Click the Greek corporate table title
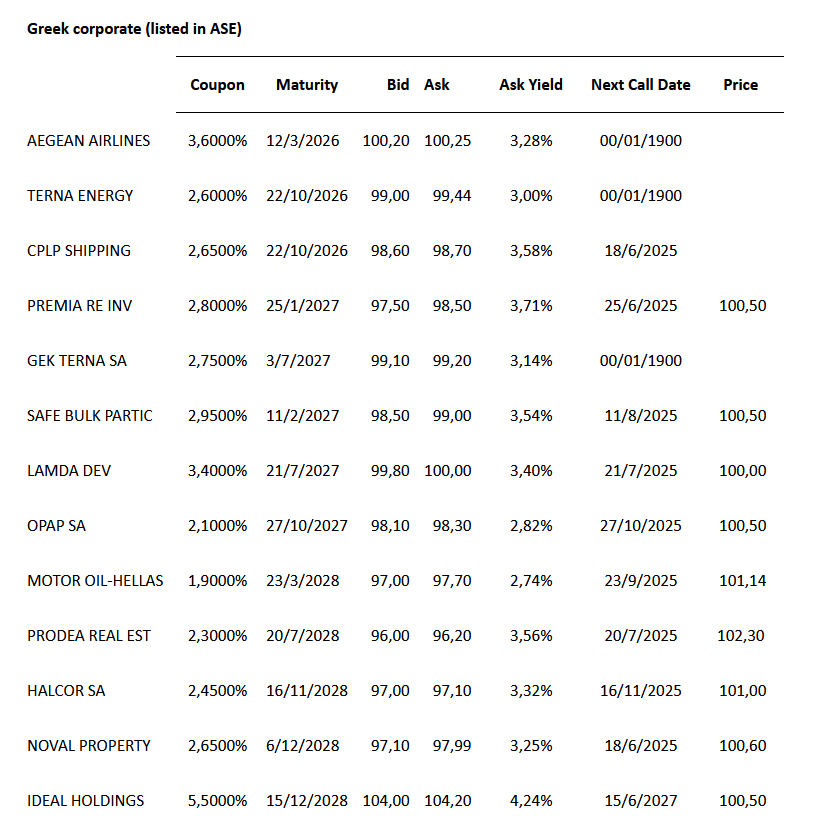Viewport: 836px width, 816px height. click(134, 29)
